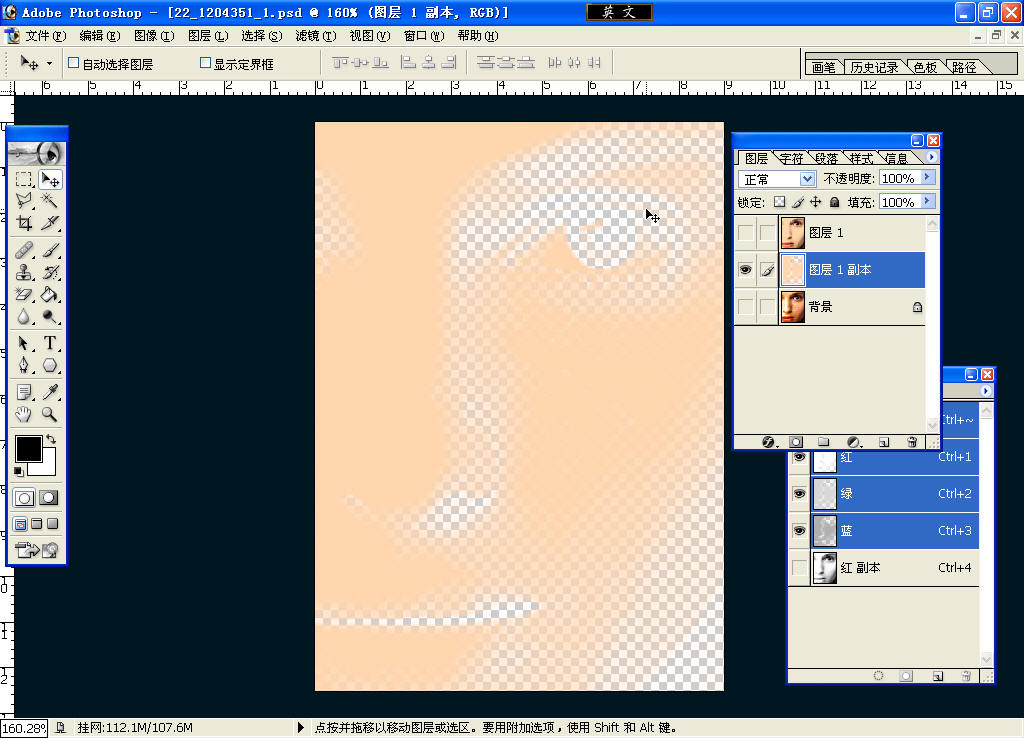
Task: Open status bar info popup arrow
Action: (300, 727)
